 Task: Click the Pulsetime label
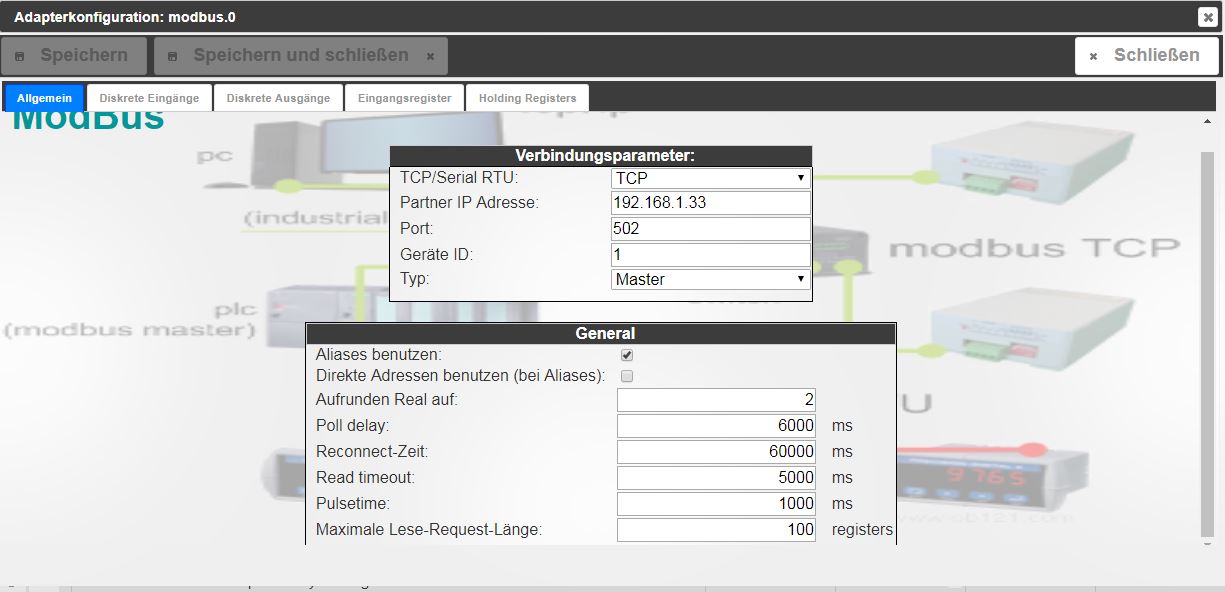point(353,504)
